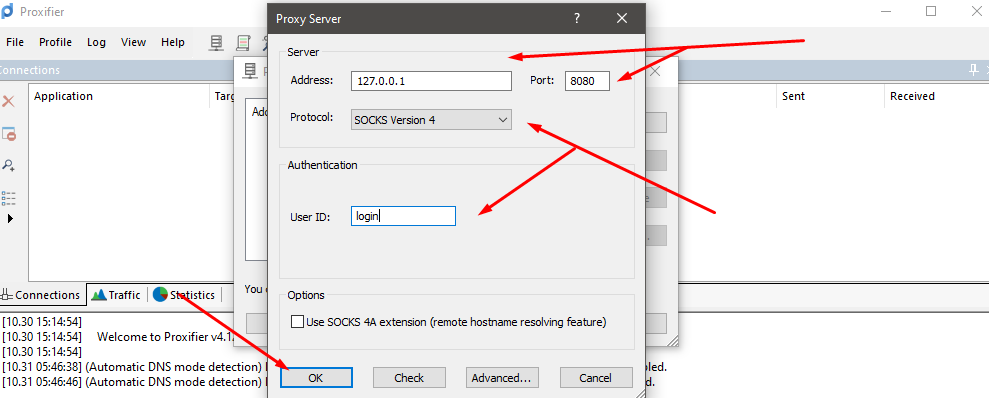Open the View menu
Viewport: 989px width, 398px height.
coord(134,42)
